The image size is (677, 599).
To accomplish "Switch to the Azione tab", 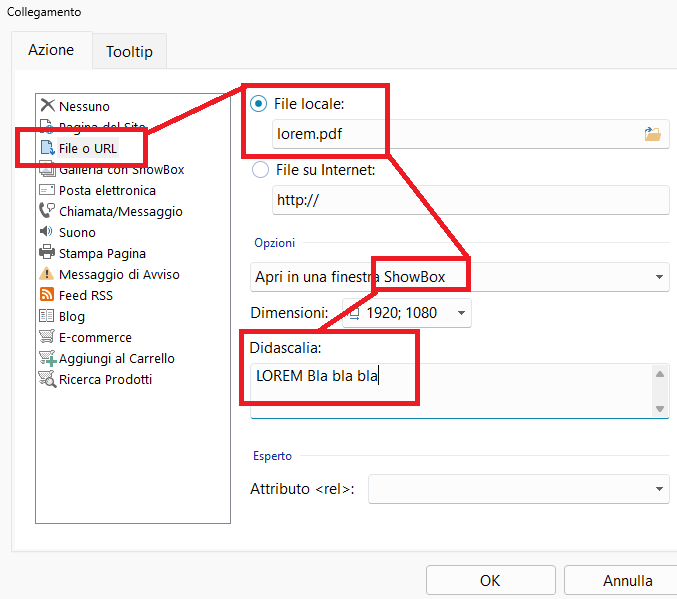I will point(51,50).
